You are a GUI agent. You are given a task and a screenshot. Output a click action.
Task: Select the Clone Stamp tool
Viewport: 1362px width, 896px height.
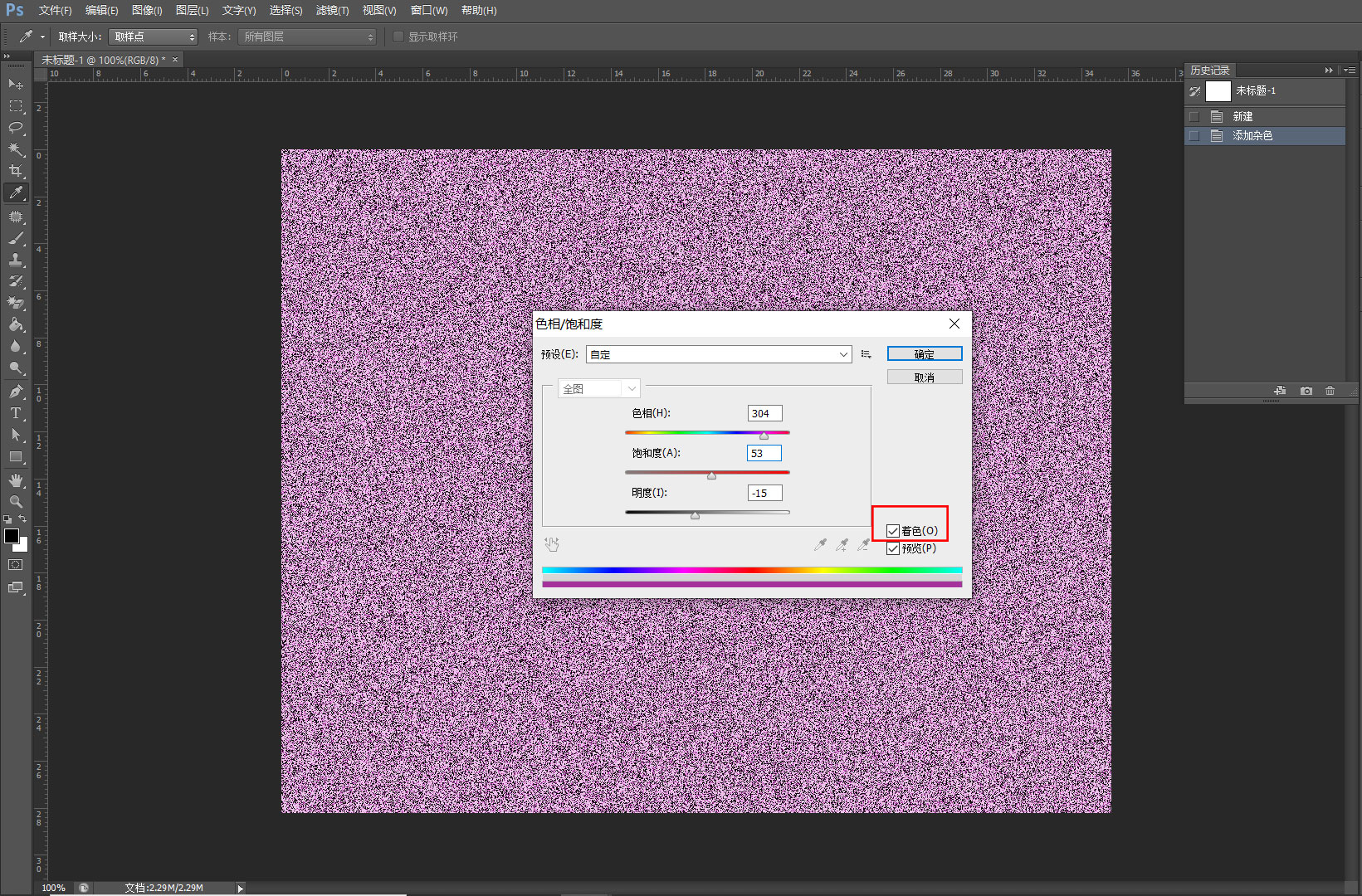pyautogui.click(x=16, y=260)
